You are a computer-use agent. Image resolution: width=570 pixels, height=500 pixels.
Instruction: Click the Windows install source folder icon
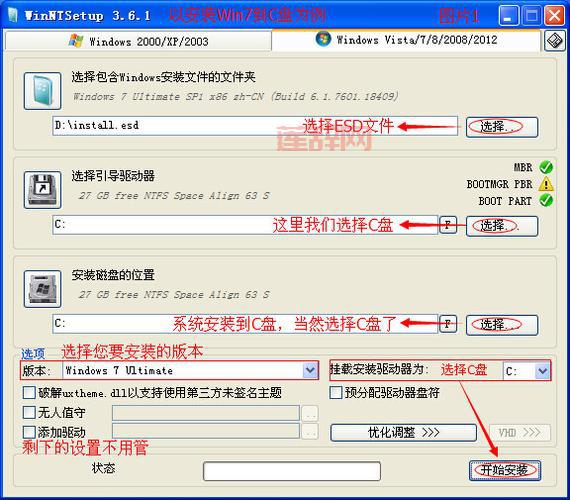(x=43, y=91)
